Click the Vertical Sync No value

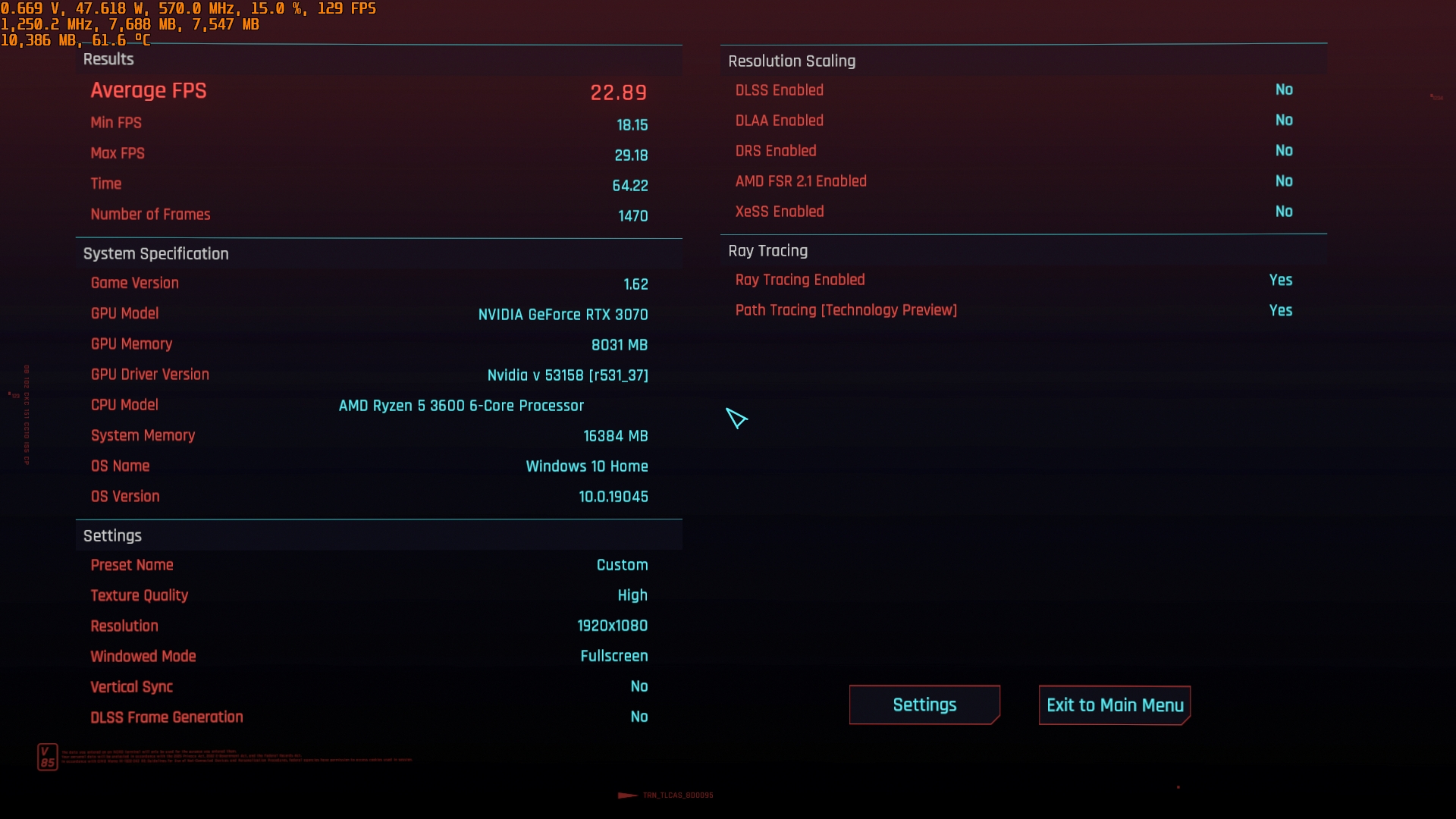point(639,687)
